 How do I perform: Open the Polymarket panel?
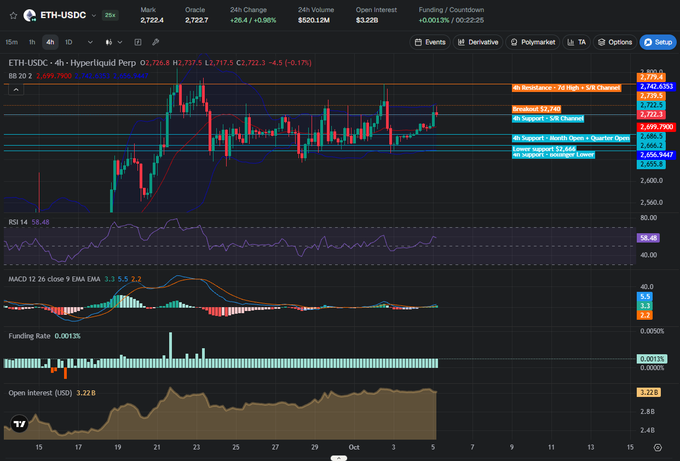coord(533,42)
